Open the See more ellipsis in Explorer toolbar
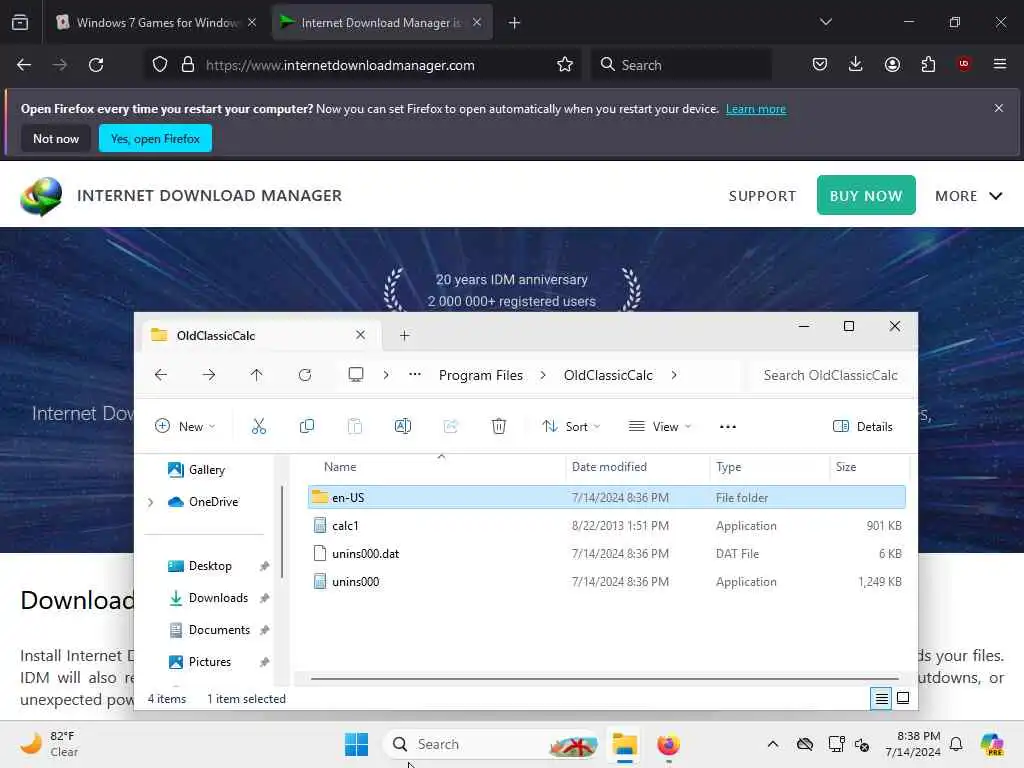The height and width of the screenshot is (768, 1024). [x=728, y=426]
